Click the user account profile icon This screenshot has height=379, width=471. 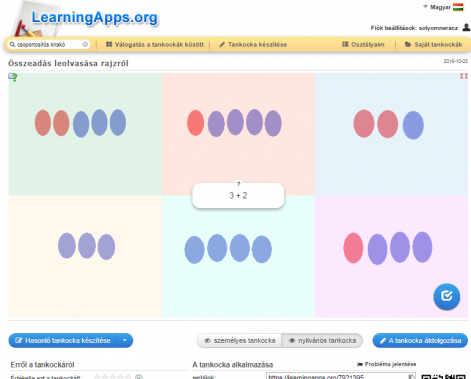[466, 27]
